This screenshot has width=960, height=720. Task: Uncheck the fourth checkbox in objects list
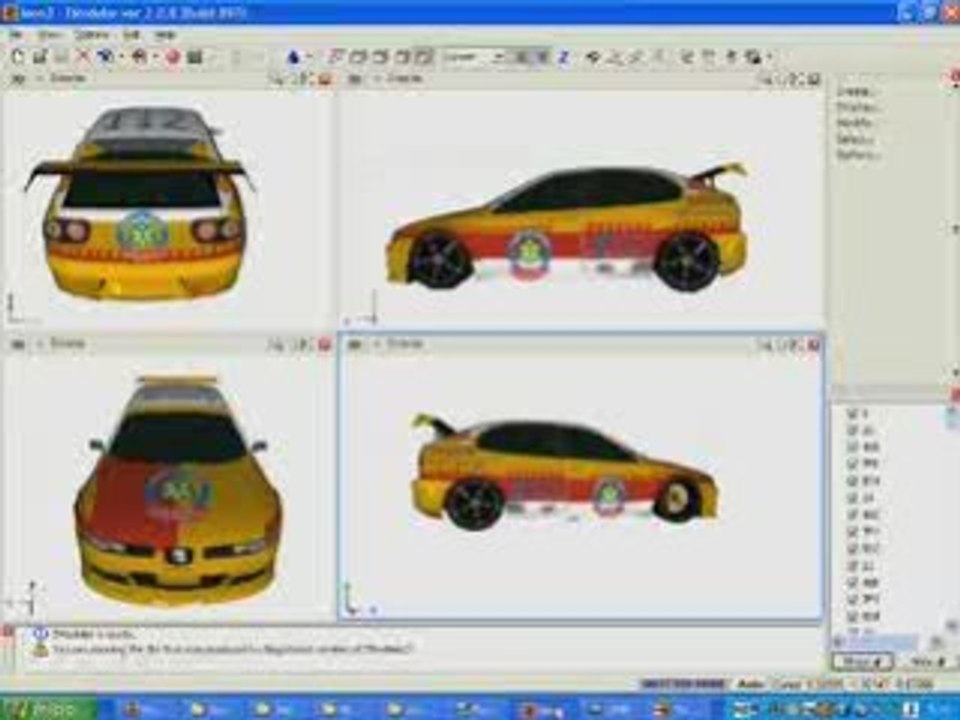coord(852,463)
